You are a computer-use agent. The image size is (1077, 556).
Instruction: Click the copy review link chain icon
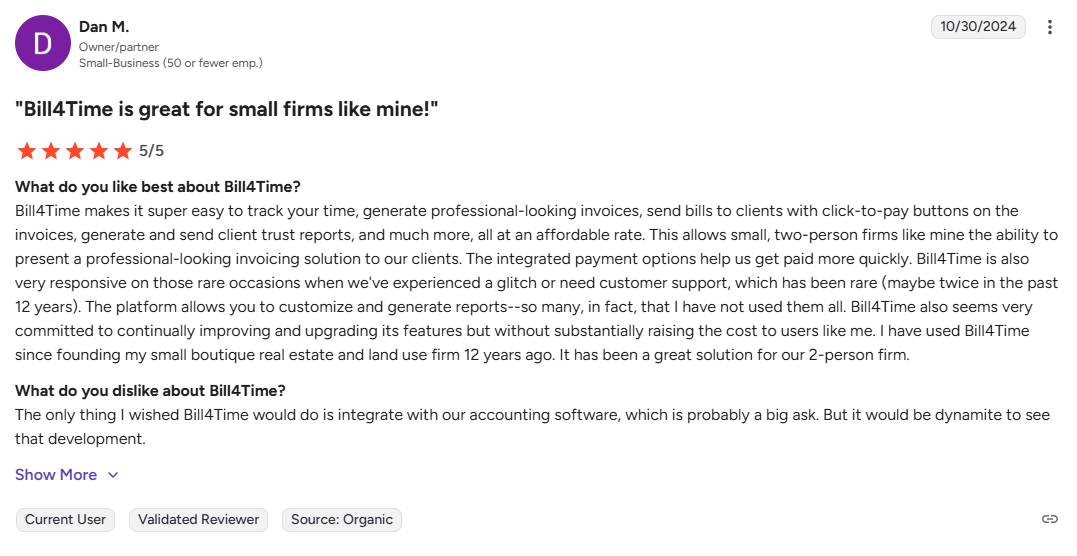click(x=1049, y=519)
